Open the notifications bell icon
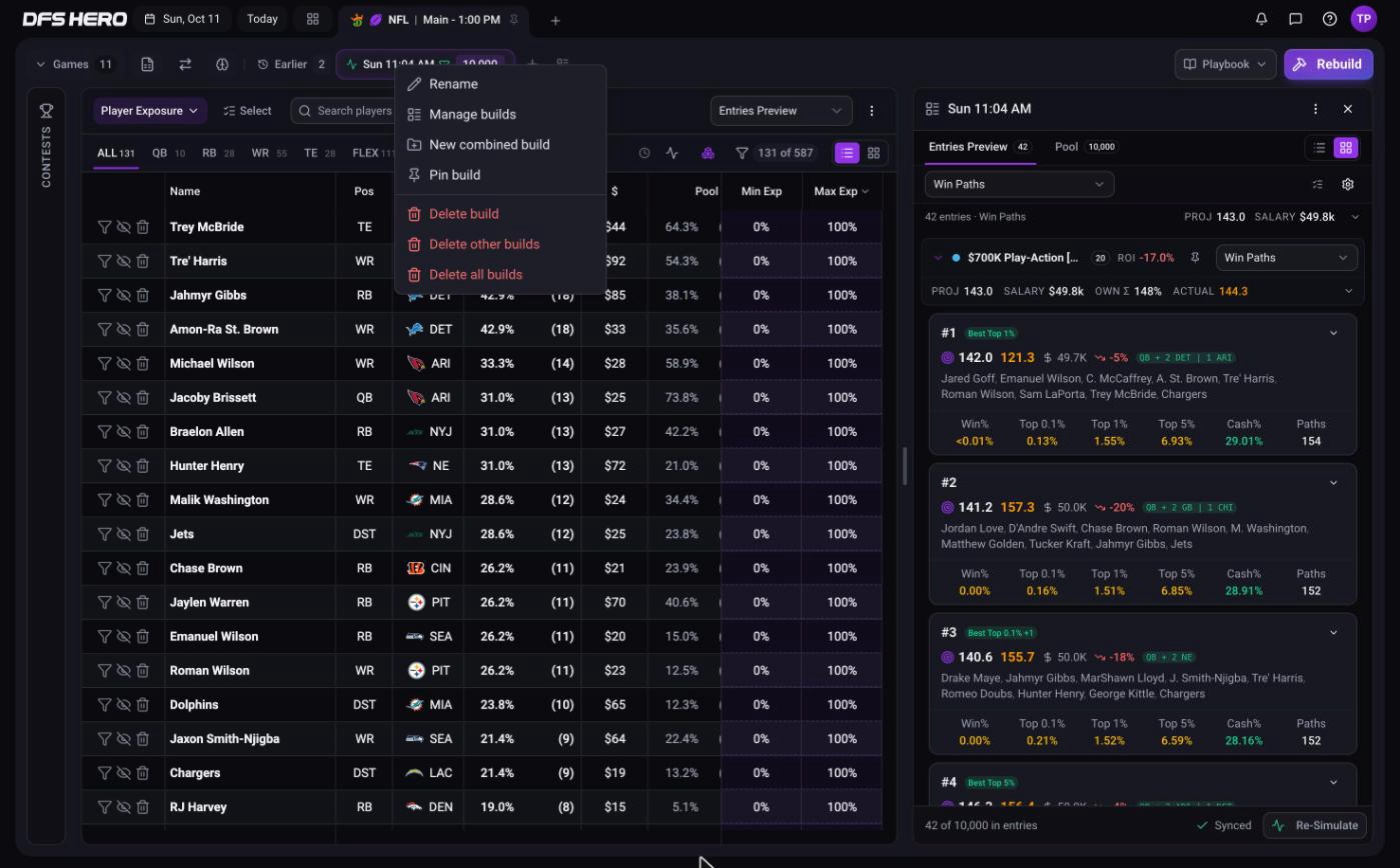1400x868 pixels. tap(1261, 19)
